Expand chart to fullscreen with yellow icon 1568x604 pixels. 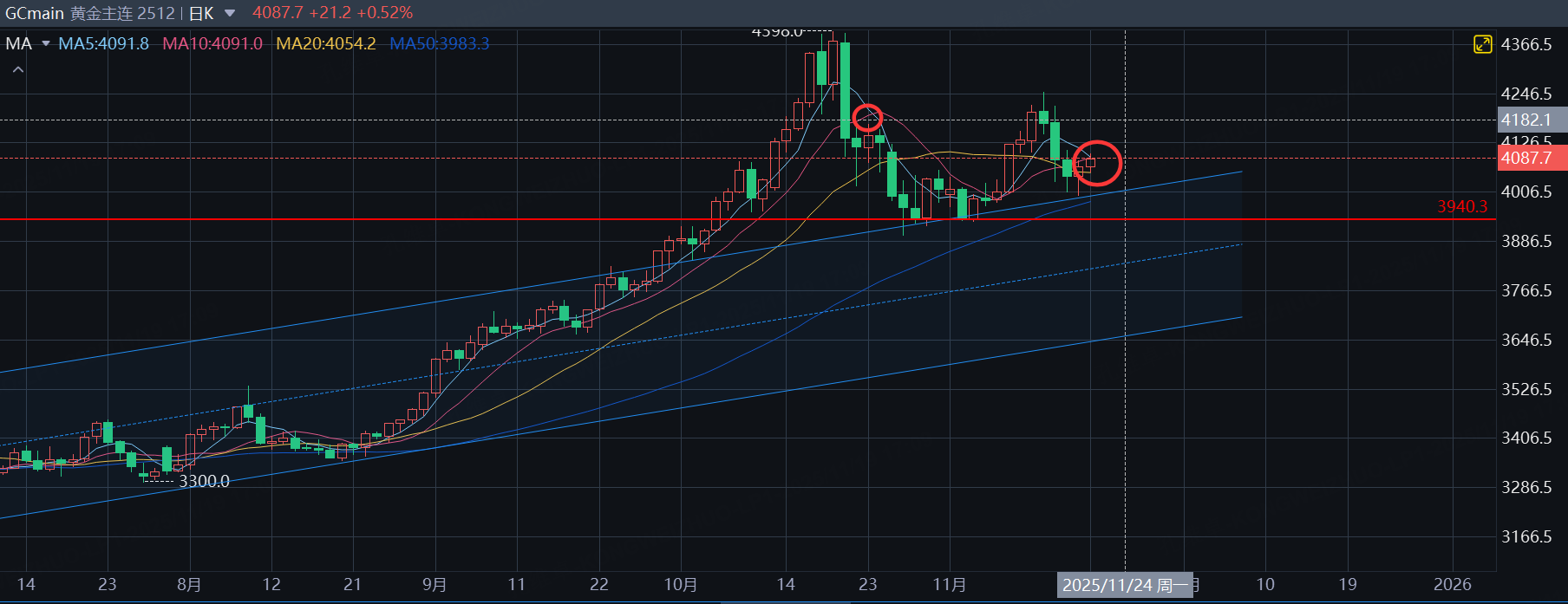[x=1483, y=44]
